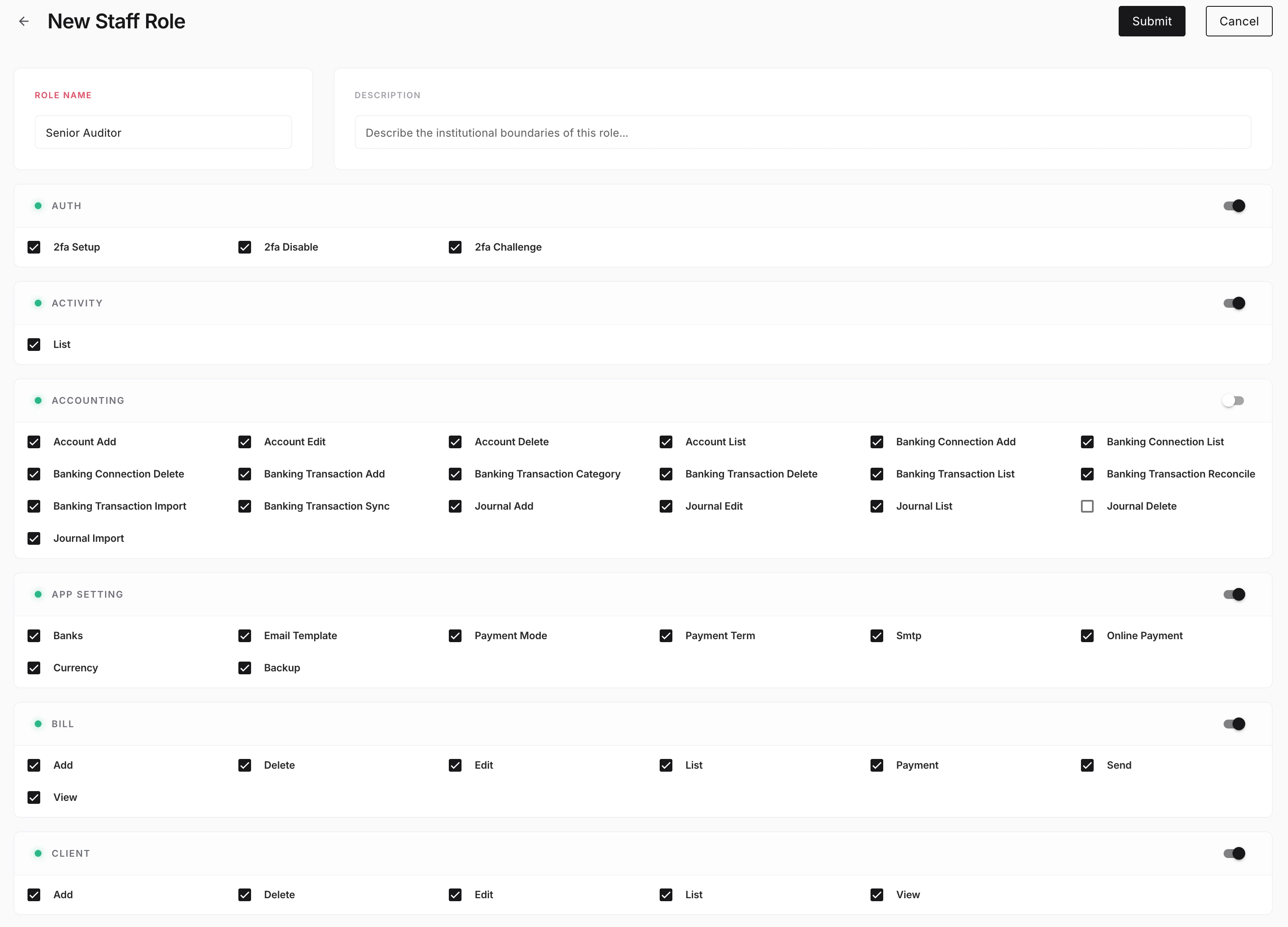
Task: Enable the ACCOUNTING section toggle
Action: (x=1233, y=400)
